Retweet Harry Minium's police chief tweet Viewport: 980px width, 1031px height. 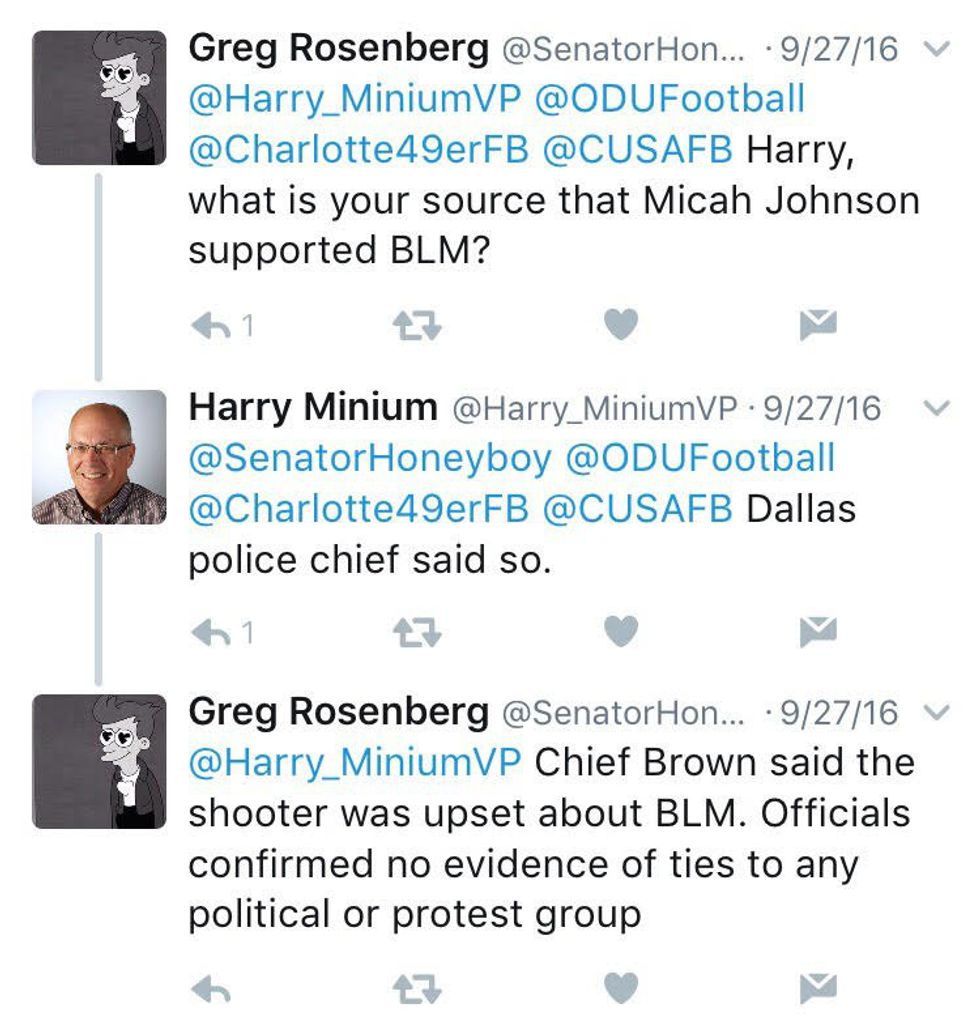(x=415, y=632)
